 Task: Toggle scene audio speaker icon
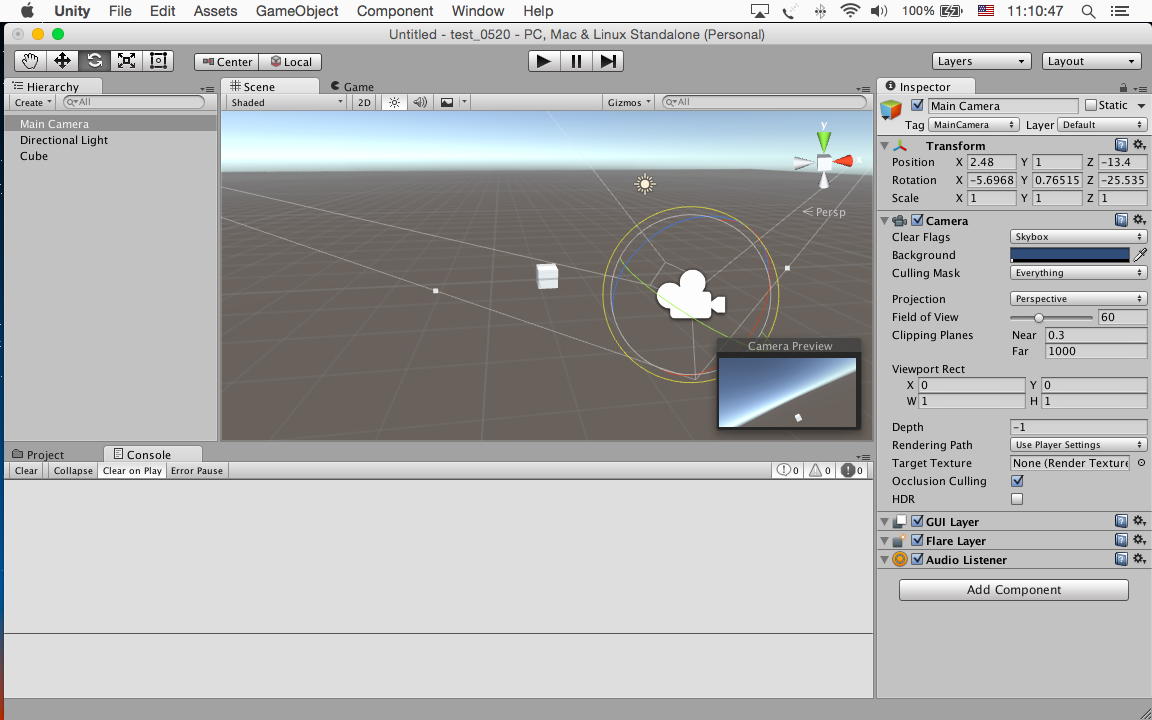point(420,102)
